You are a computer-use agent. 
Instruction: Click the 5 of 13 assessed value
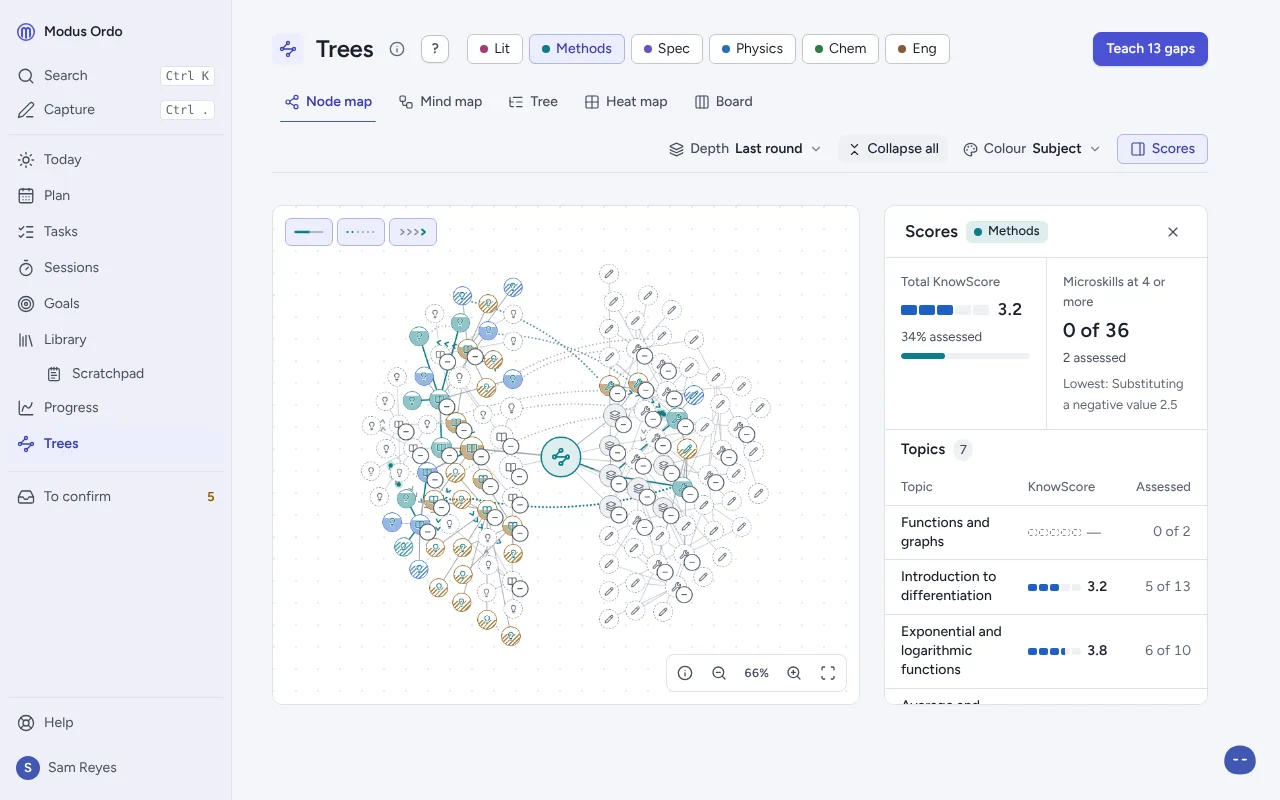point(1168,587)
